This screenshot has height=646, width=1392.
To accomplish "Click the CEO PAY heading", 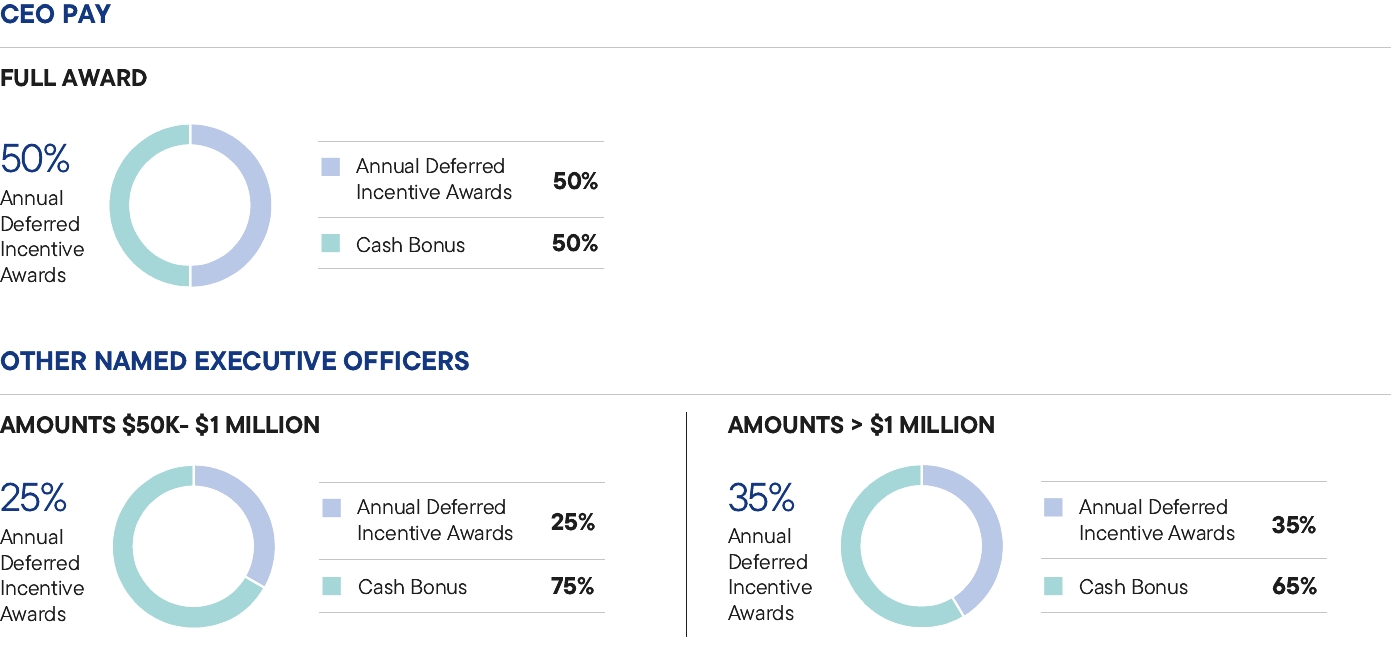I will 56,15.
